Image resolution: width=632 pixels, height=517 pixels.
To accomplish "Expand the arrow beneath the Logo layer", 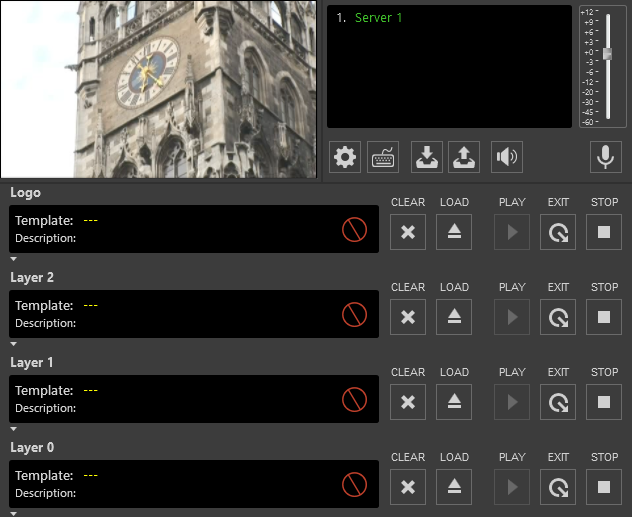I will (14, 258).
